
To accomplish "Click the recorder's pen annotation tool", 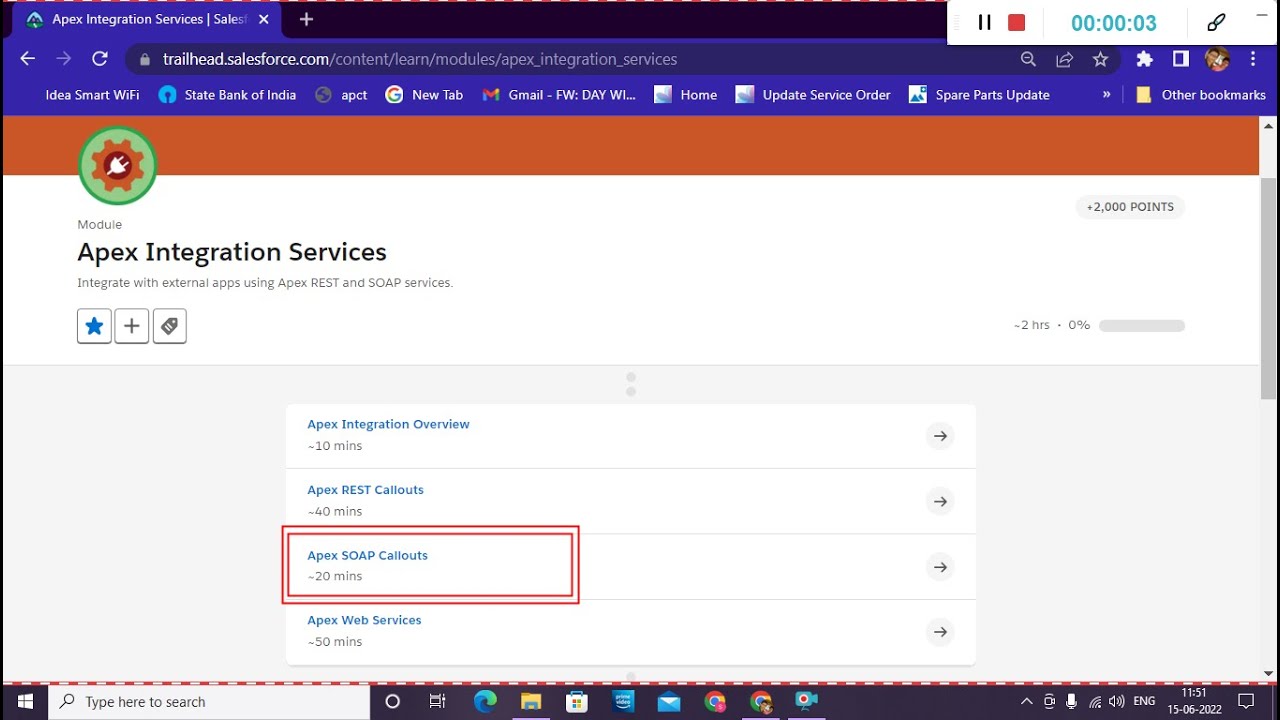I will [1216, 22].
